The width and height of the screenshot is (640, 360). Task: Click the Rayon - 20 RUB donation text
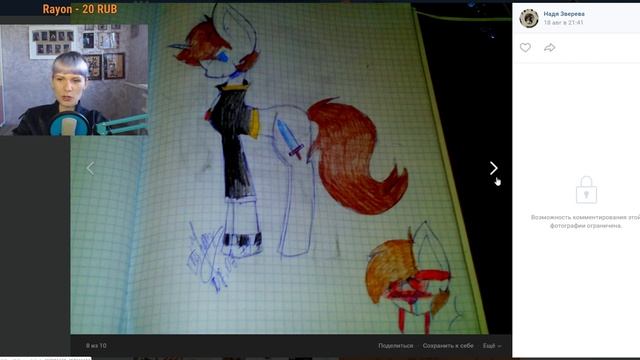pyautogui.click(x=80, y=9)
